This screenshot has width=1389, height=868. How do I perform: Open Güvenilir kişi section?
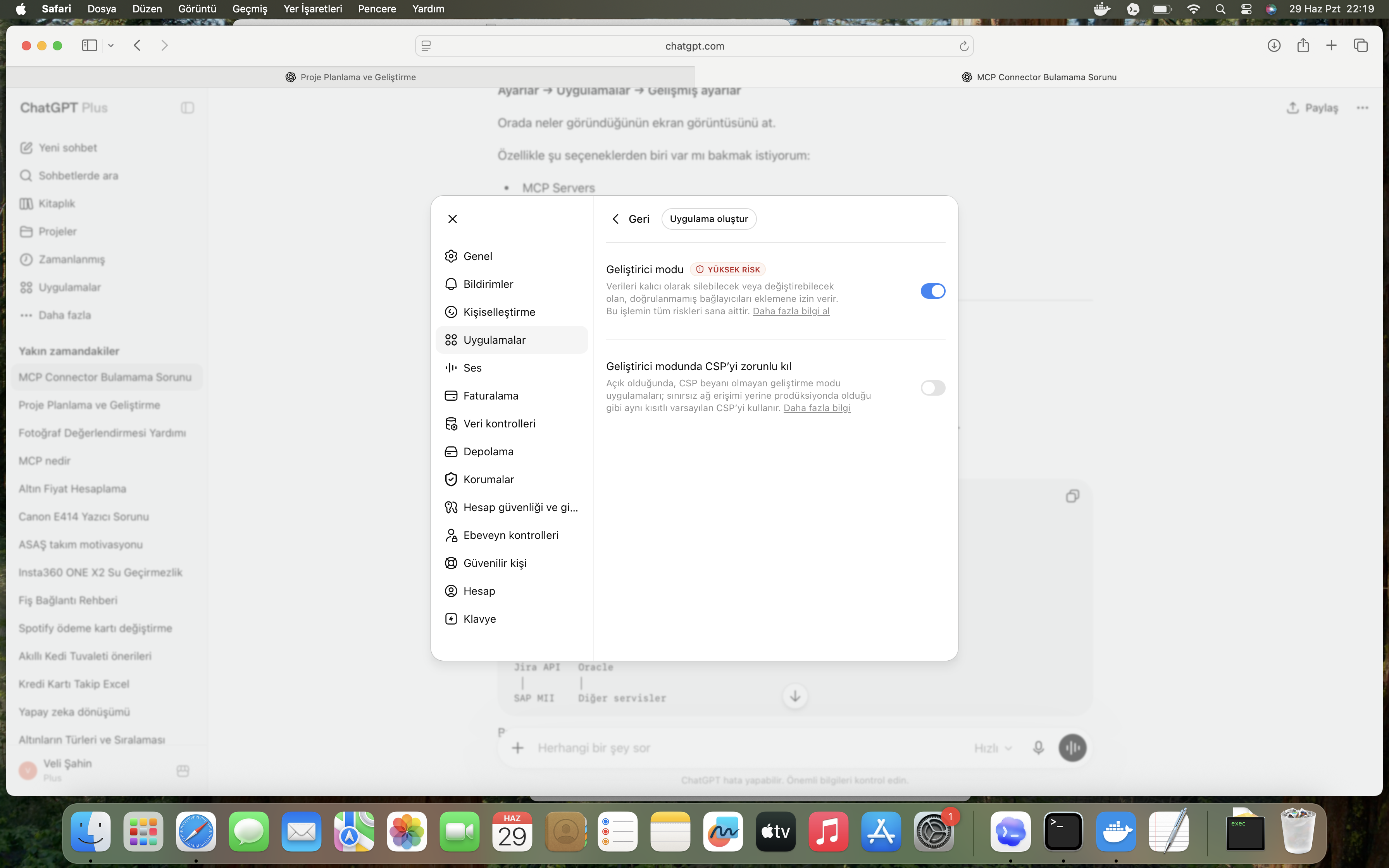512,563
